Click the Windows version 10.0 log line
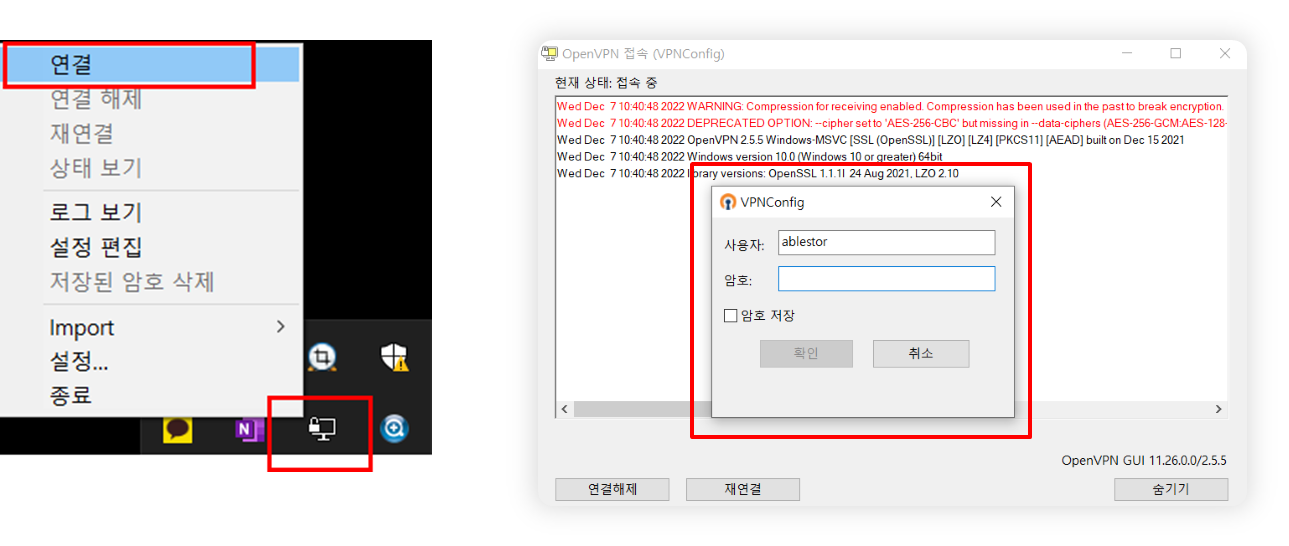This screenshot has height=546, width=1289. [750, 157]
